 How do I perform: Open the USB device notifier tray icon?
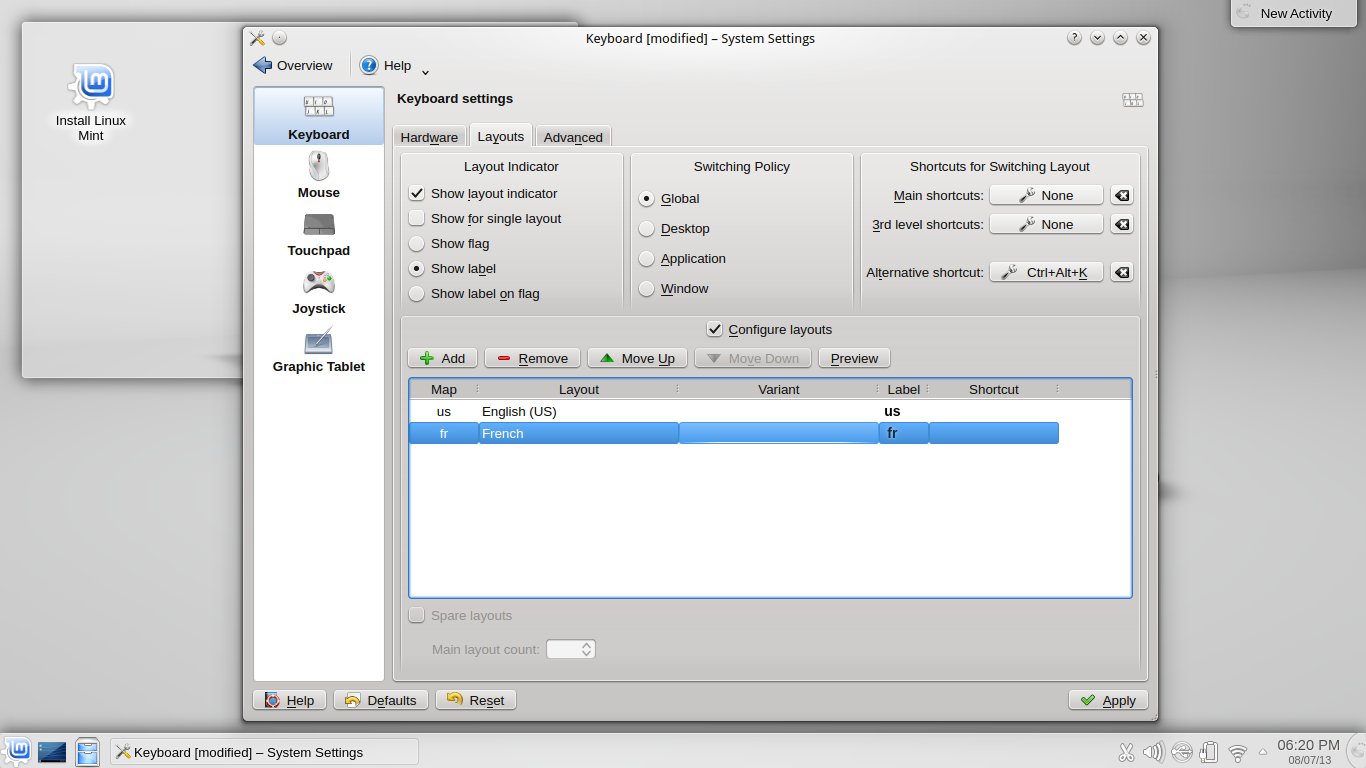1182,752
